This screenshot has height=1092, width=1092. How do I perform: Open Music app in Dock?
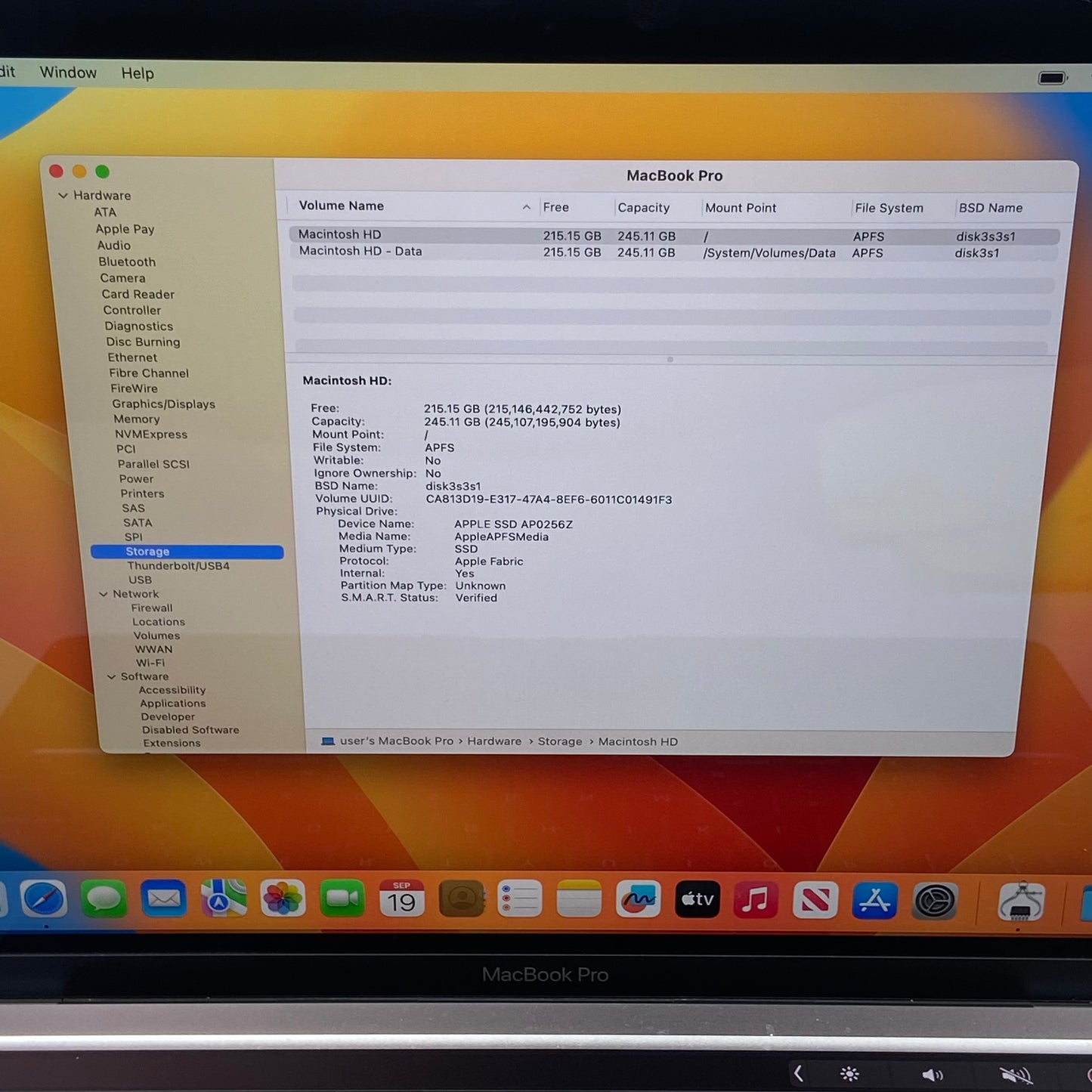point(756,899)
